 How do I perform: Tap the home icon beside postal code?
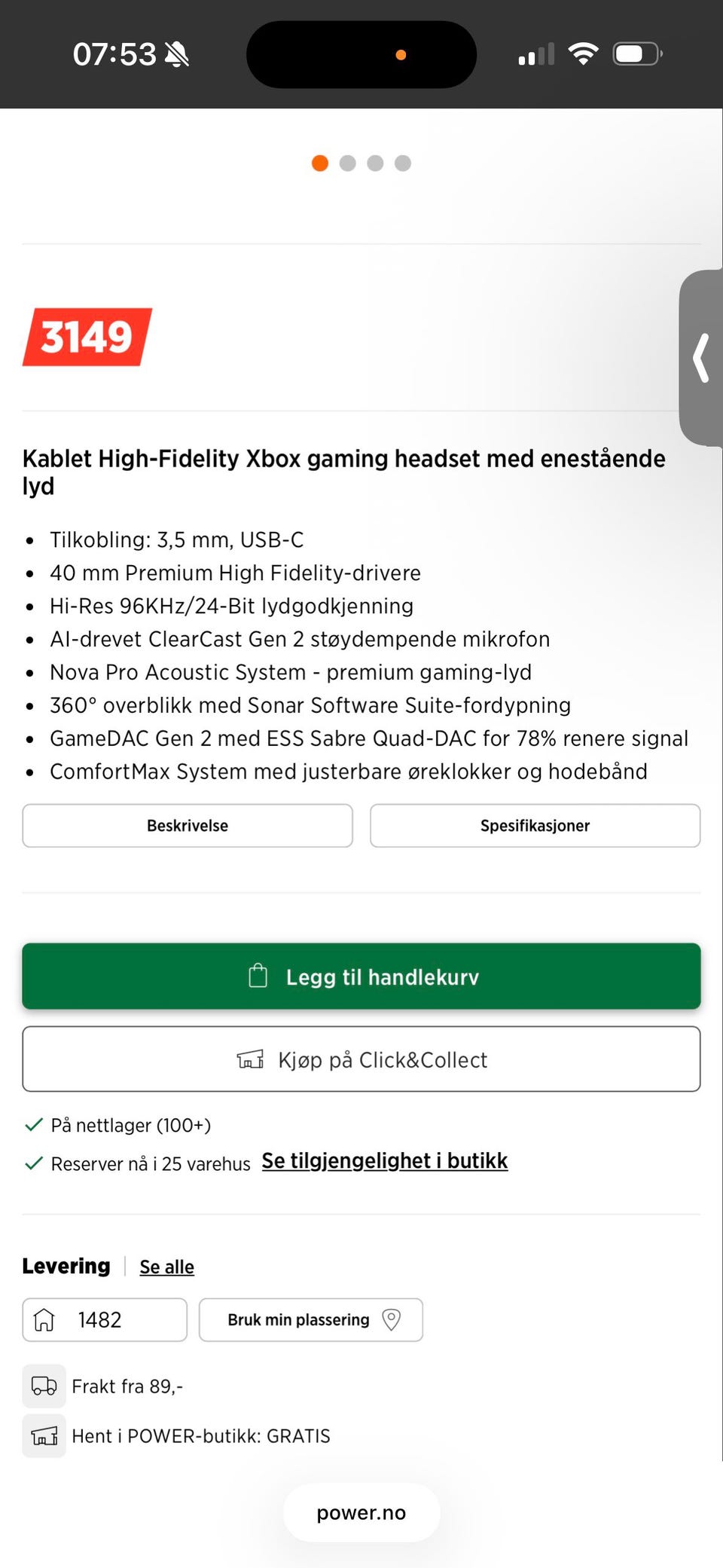[x=44, y=1319]
